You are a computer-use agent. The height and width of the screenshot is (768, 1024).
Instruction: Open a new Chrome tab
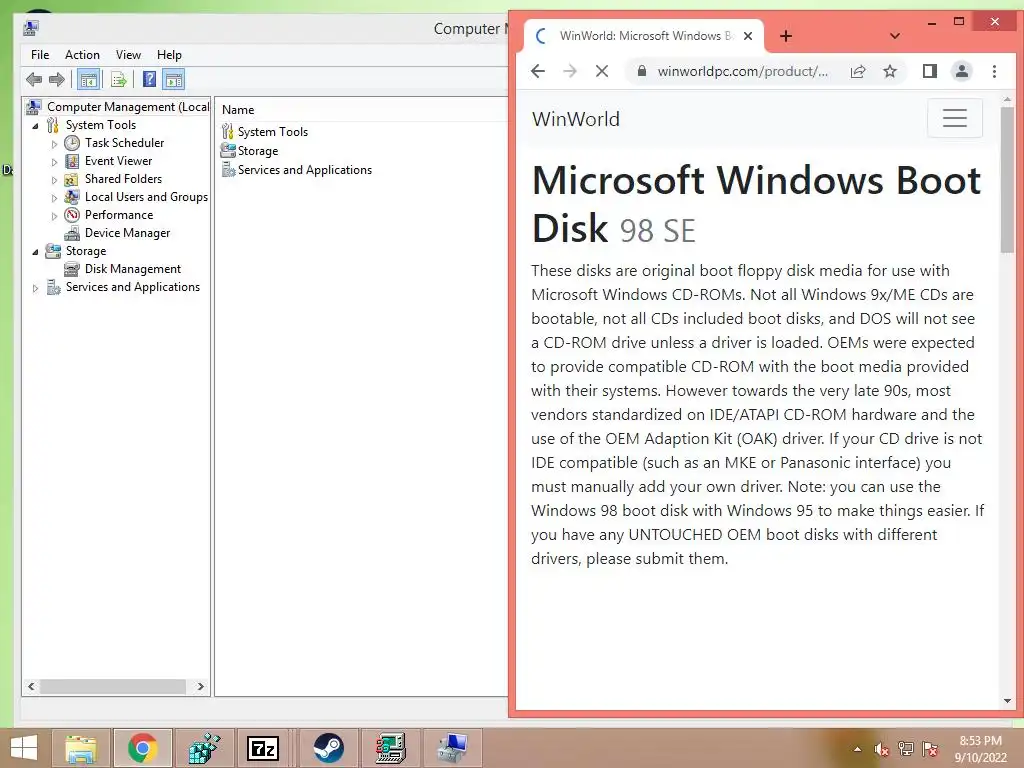786,36
